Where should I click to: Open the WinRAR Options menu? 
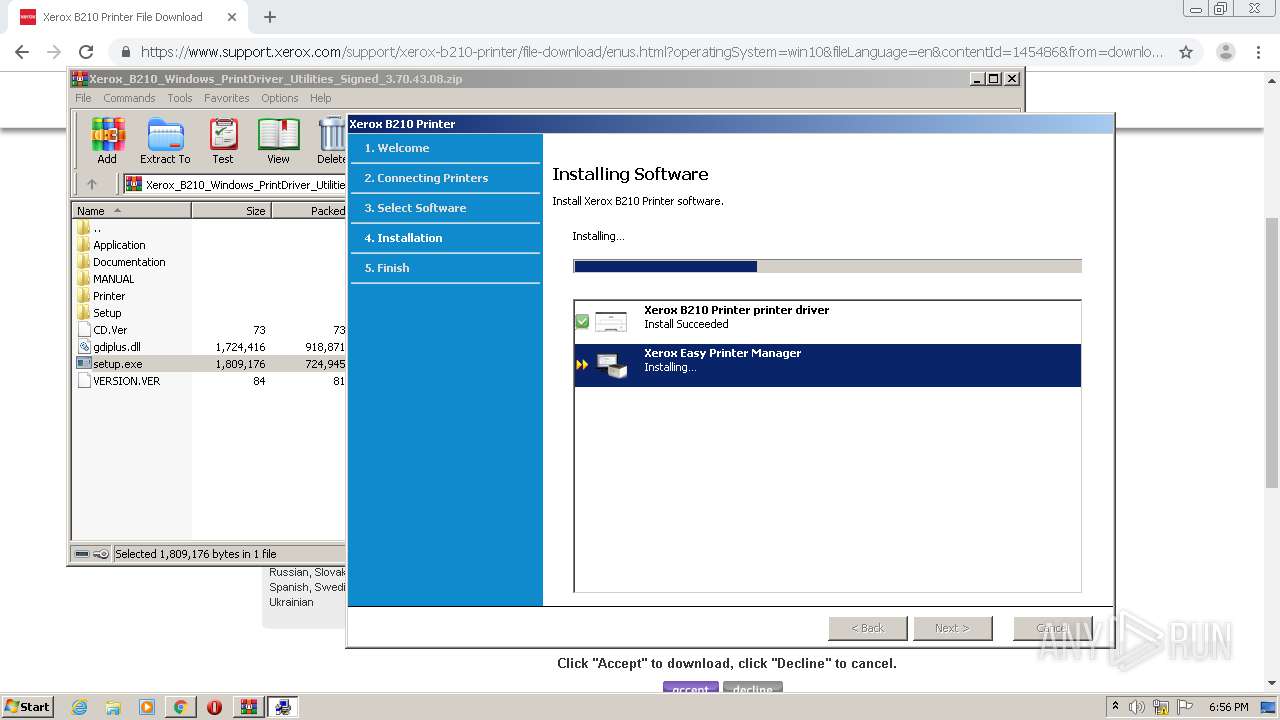tap(280, 98)
